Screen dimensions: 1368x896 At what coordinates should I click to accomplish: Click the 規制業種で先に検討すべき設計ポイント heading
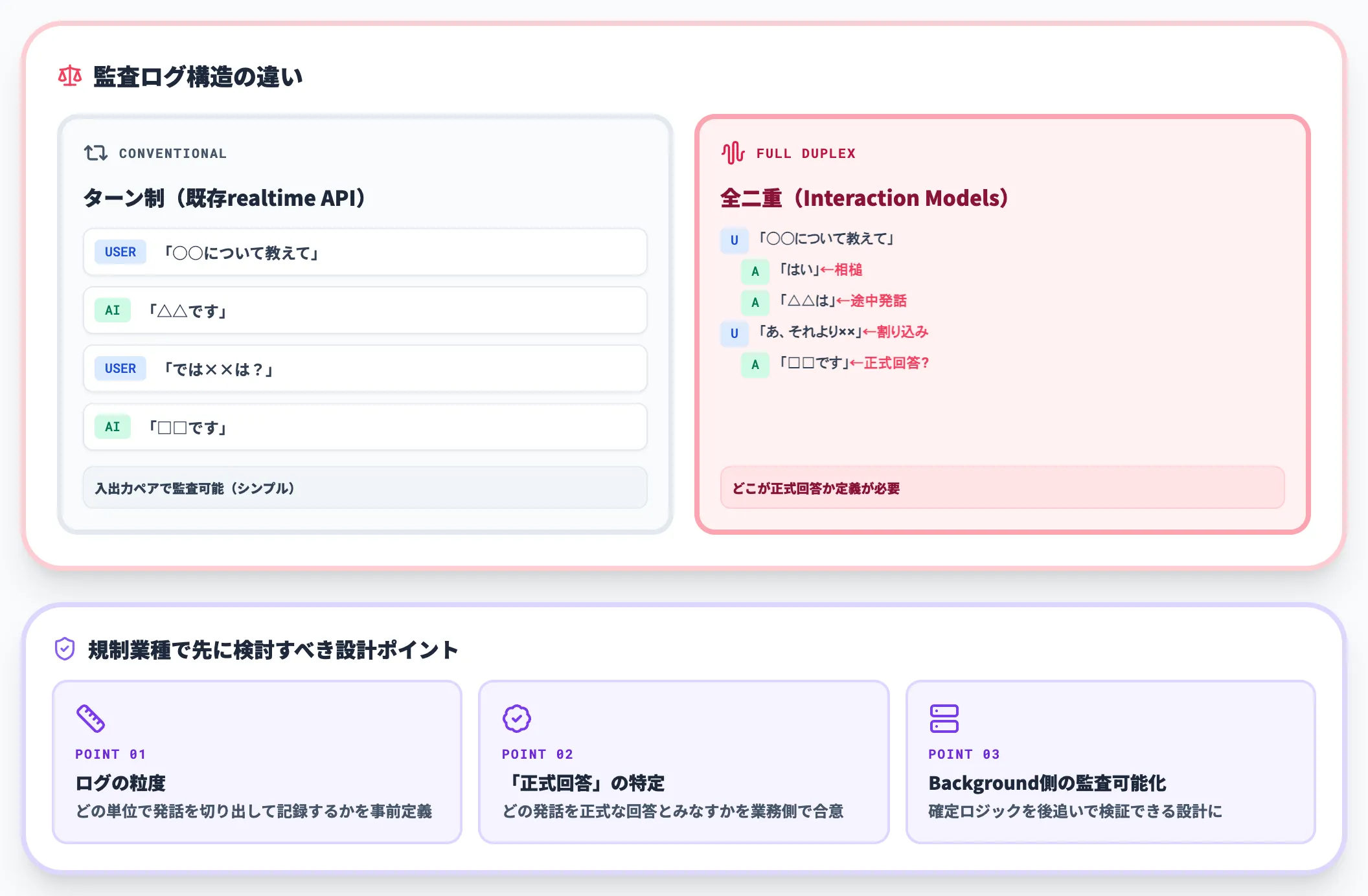coord(273,649)
